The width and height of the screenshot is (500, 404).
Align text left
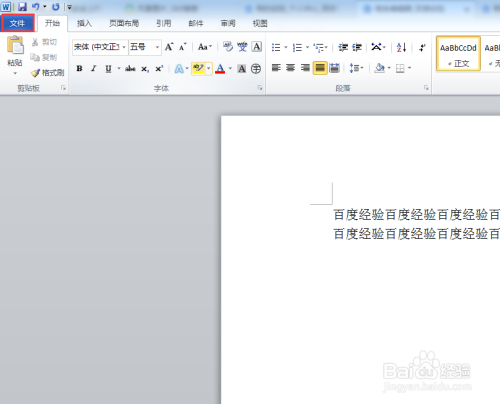tap(276, 68)
